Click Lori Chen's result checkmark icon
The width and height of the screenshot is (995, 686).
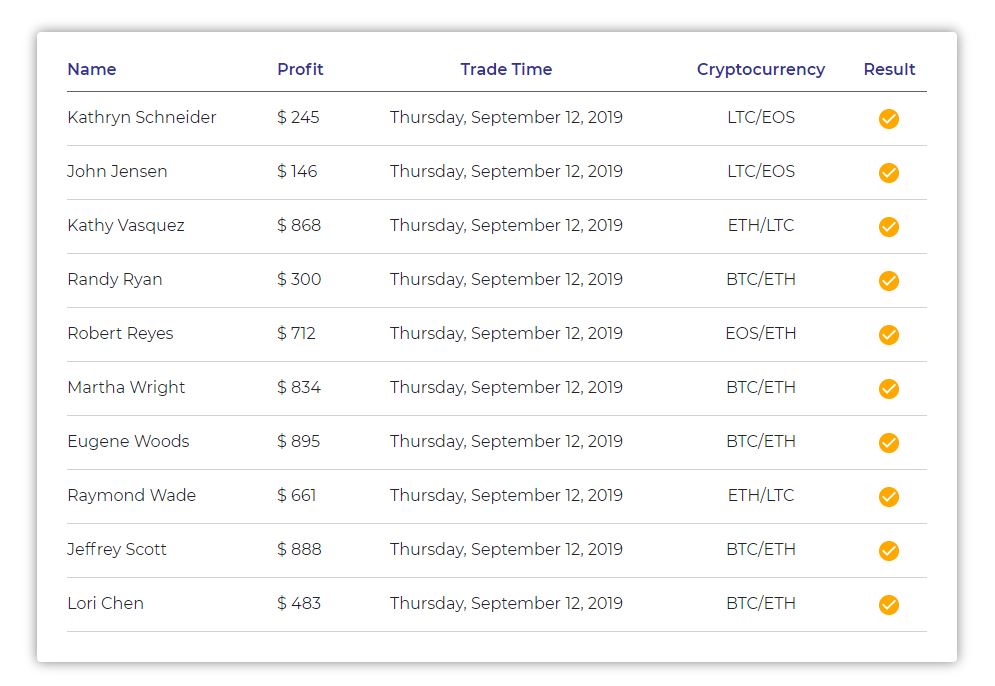click(x=888, y=604)
